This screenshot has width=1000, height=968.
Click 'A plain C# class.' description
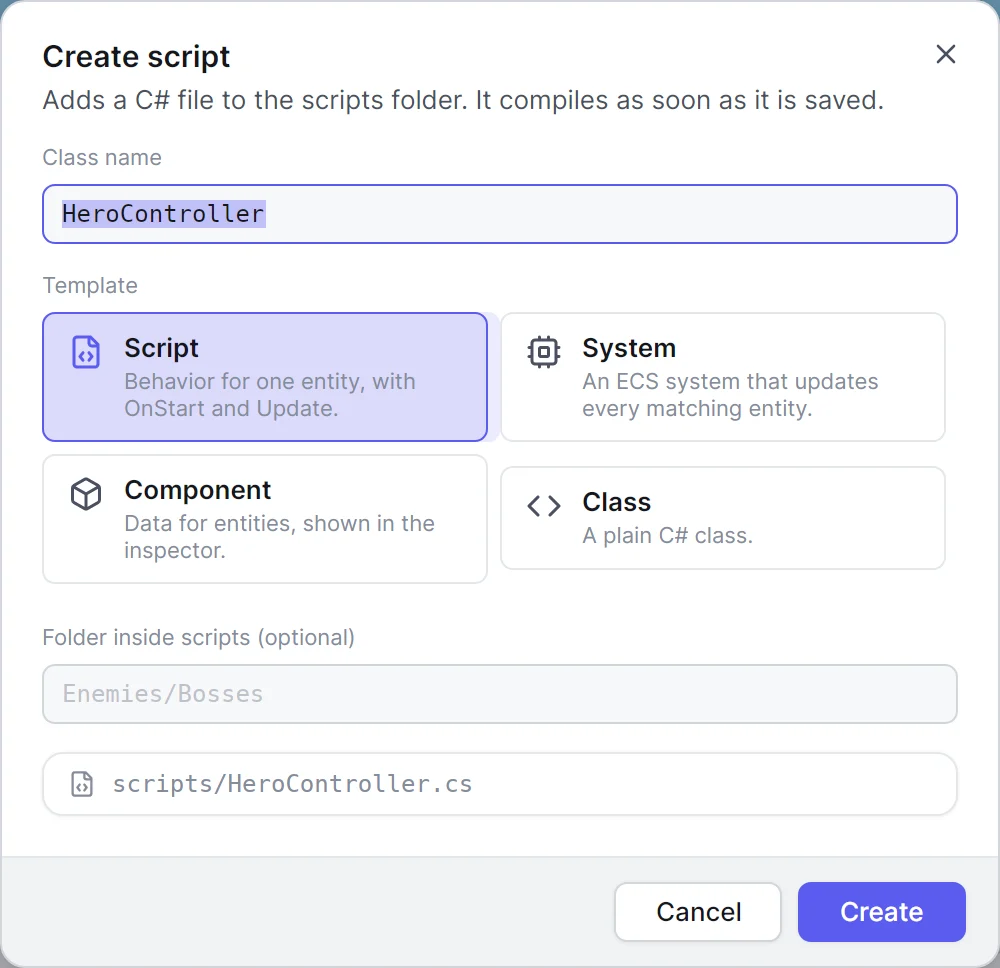pyautogui.click(x=667, y=536)
